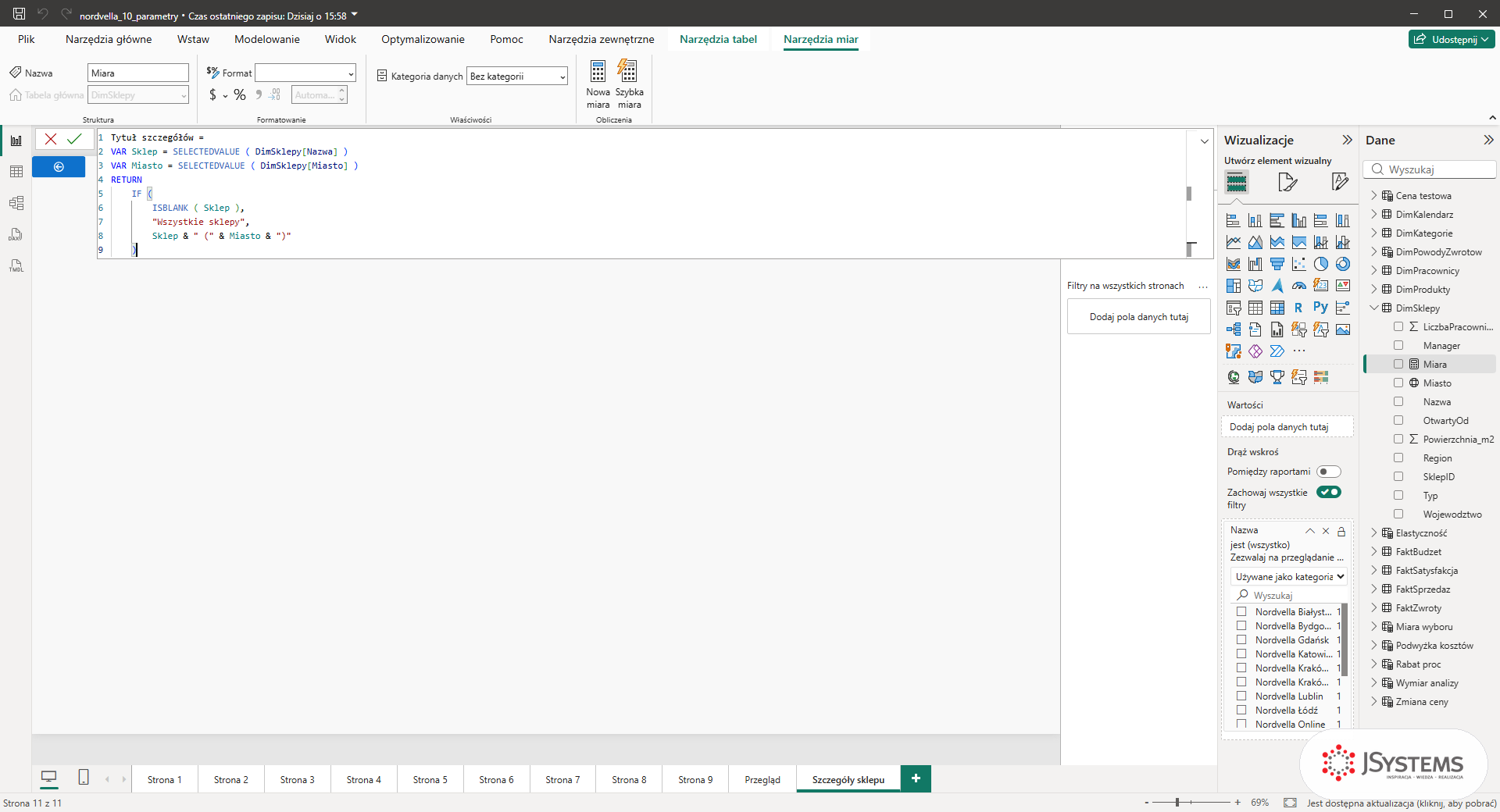Open the Model view in left sidebar
This screenshot has height=812, width=1500.
point(16,203)
